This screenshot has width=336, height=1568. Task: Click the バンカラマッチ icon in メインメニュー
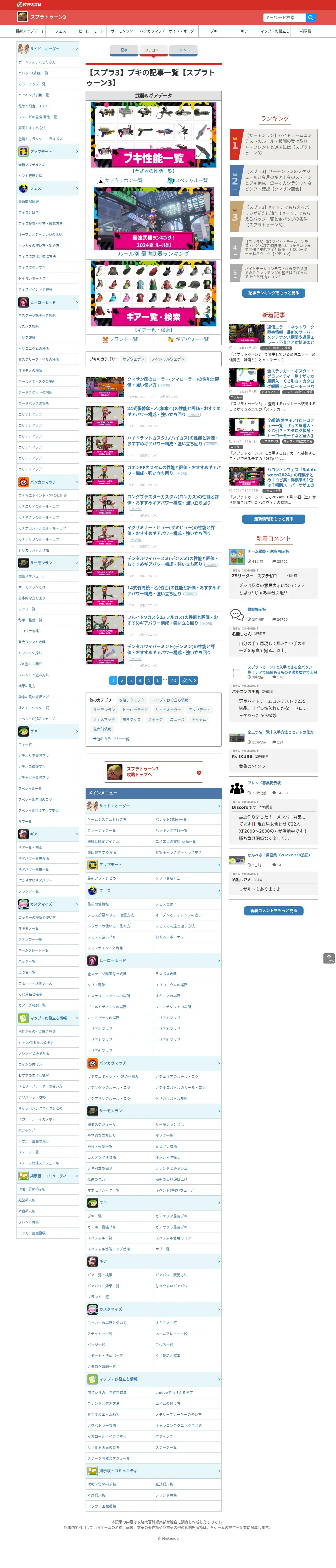93,1063
